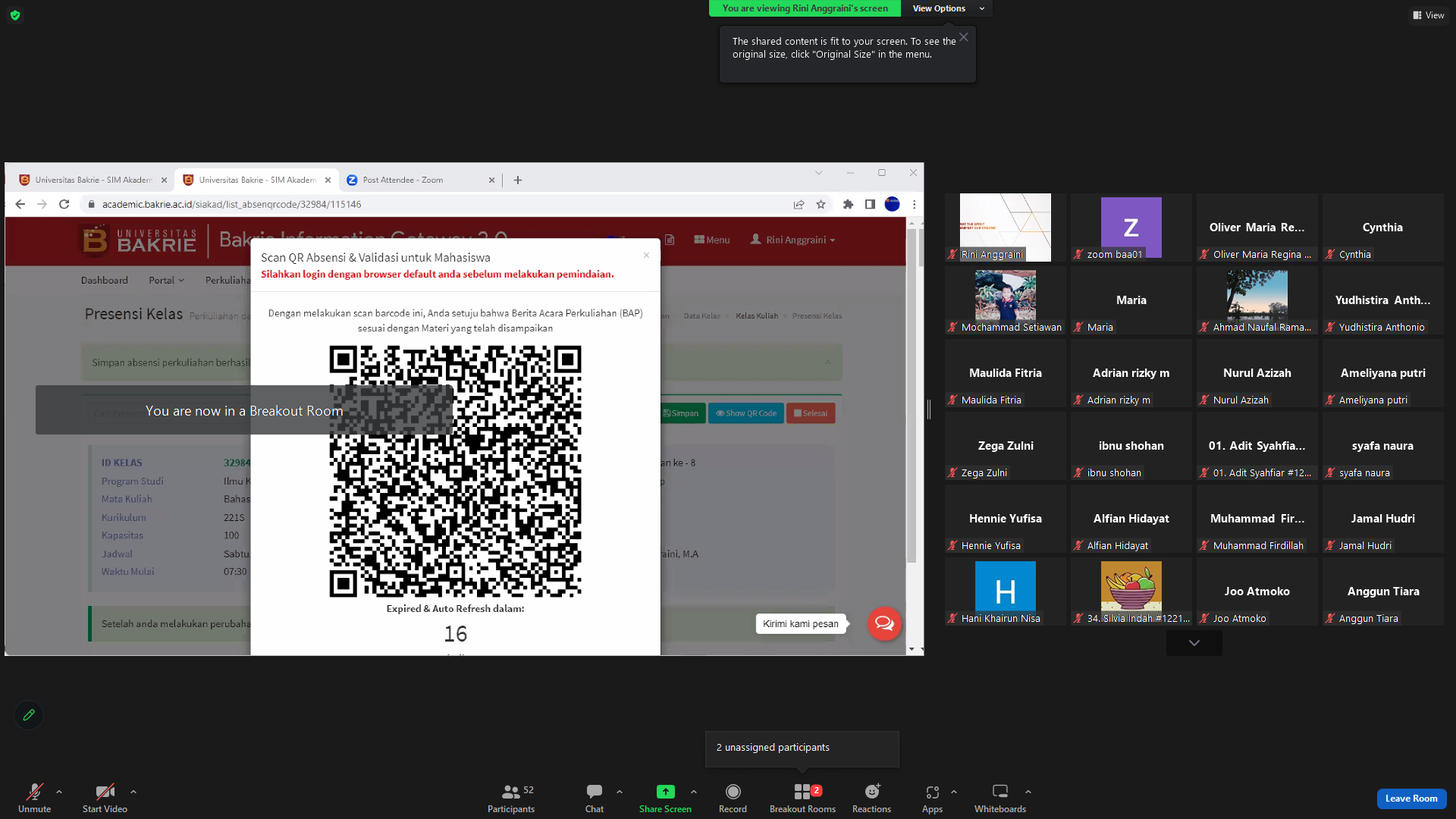Dismiss the green success alert
The height and width of the screenshot is (819, 1456).
coord(827,362)
